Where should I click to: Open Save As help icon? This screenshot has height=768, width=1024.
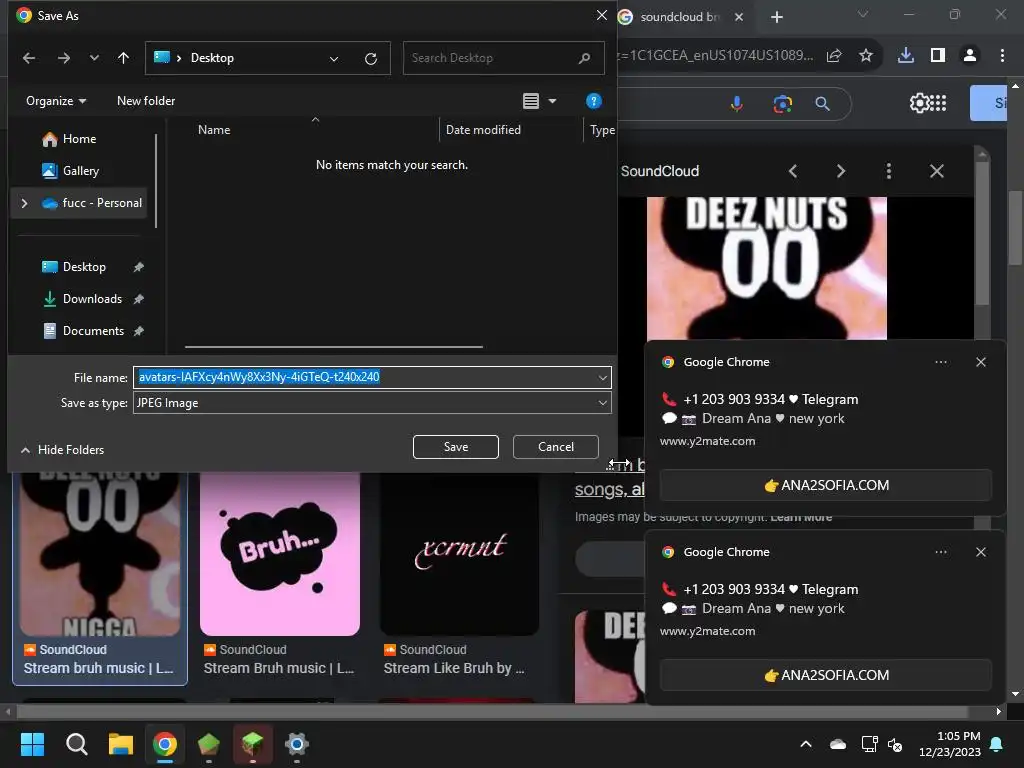tap(594, 101)
